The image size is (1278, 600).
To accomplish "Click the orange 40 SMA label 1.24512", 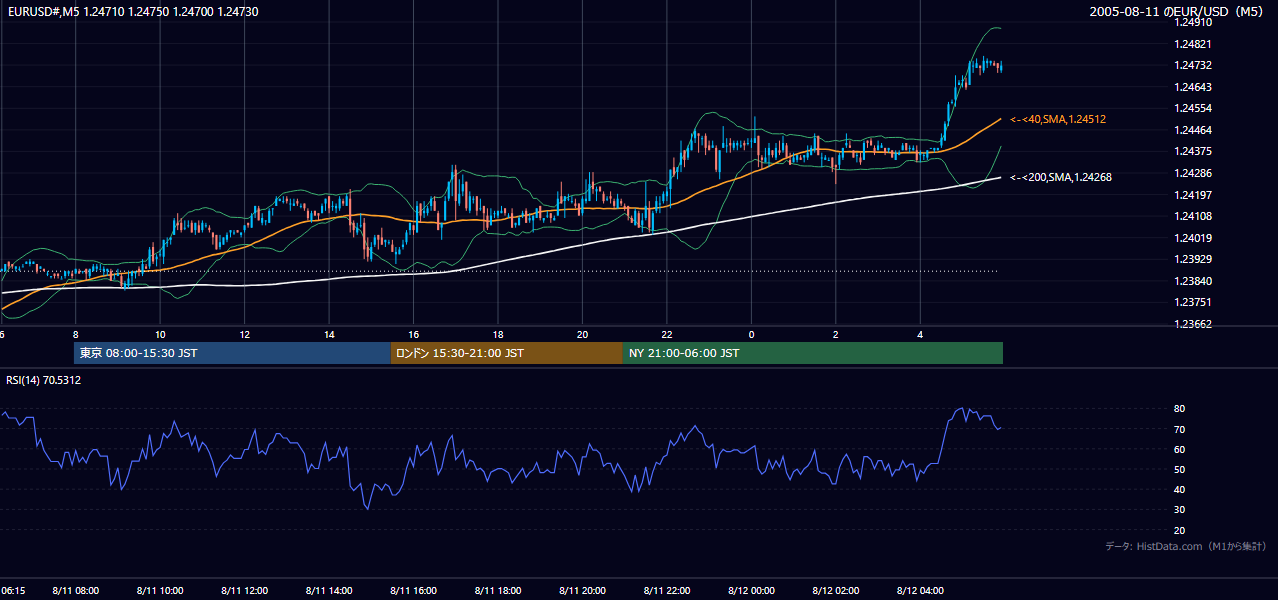I will pos(1059,119).
